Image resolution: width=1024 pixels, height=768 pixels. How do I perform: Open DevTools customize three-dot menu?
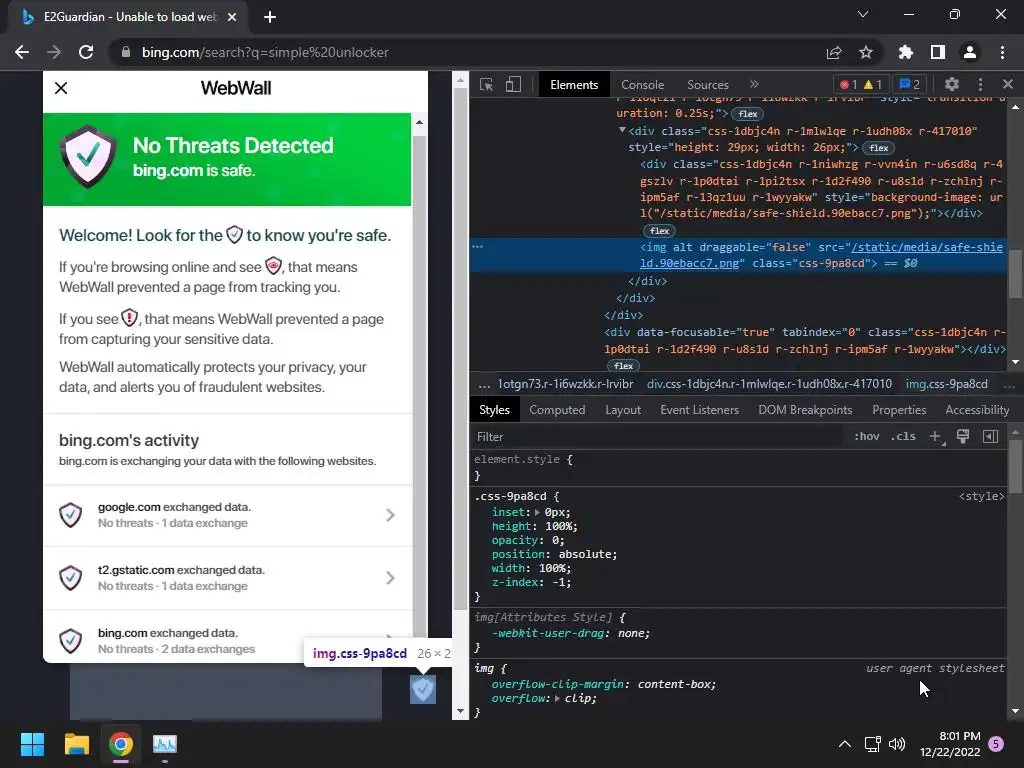(x=980, y=84)
